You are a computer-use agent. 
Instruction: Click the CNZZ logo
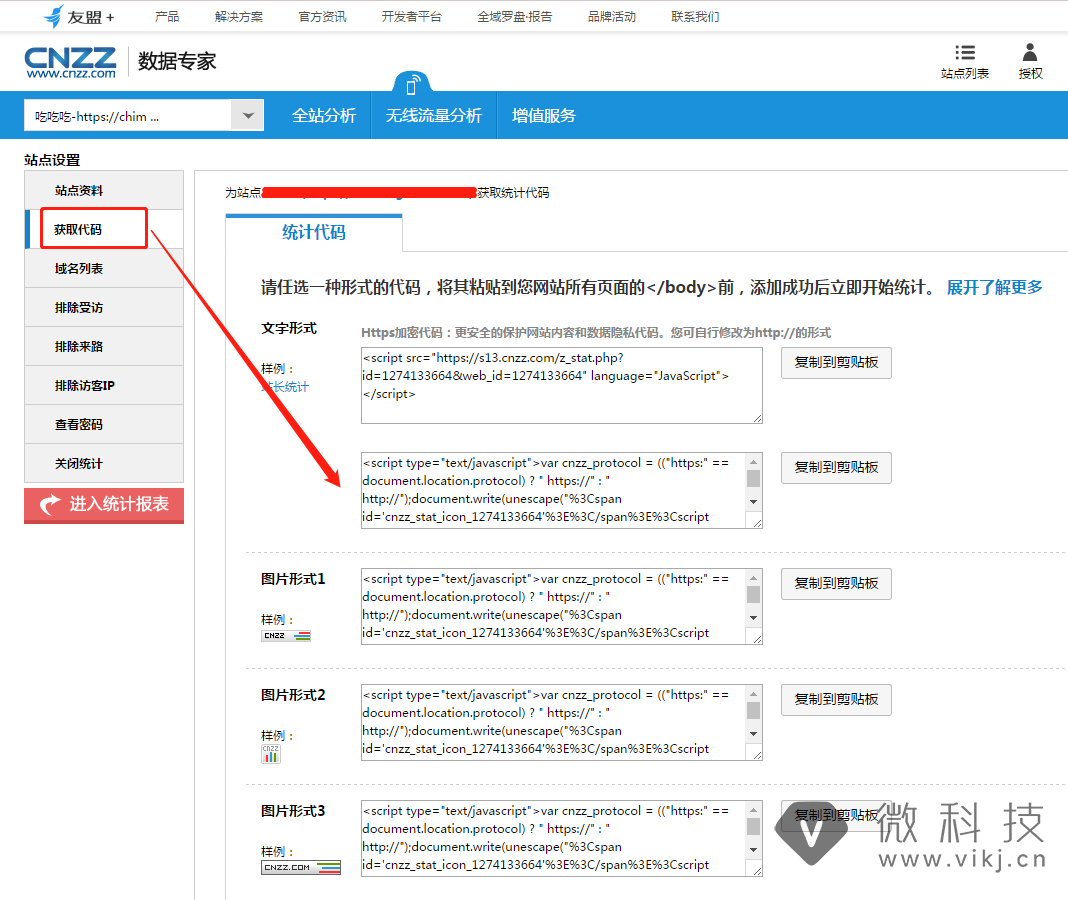coord(70,62)
